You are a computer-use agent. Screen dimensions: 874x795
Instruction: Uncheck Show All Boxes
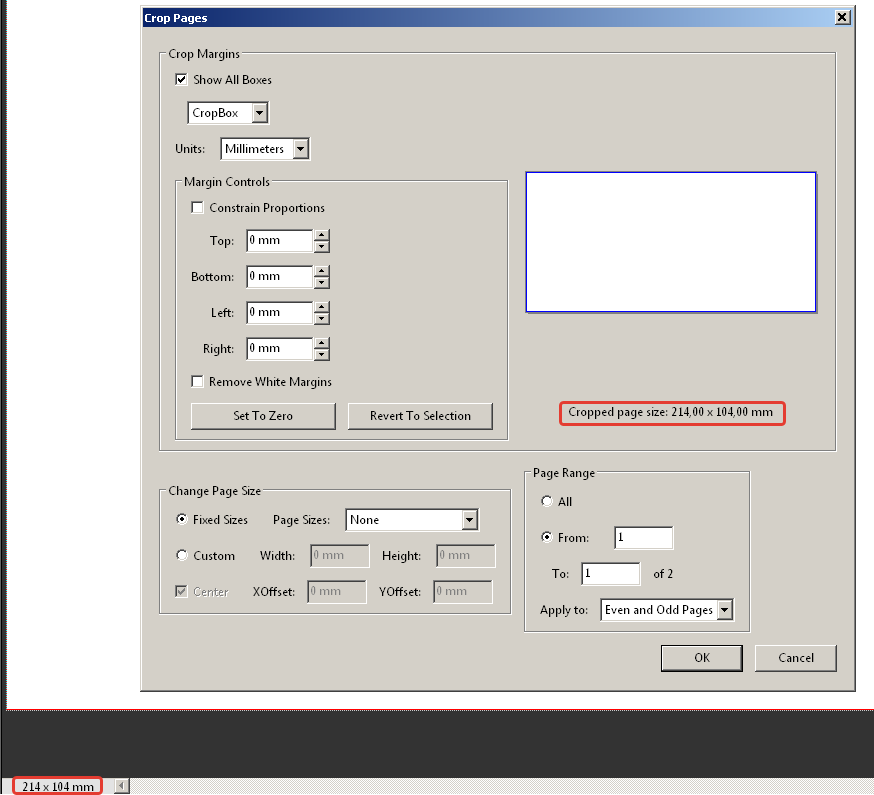pyautogui.click(x=181, y=79)
